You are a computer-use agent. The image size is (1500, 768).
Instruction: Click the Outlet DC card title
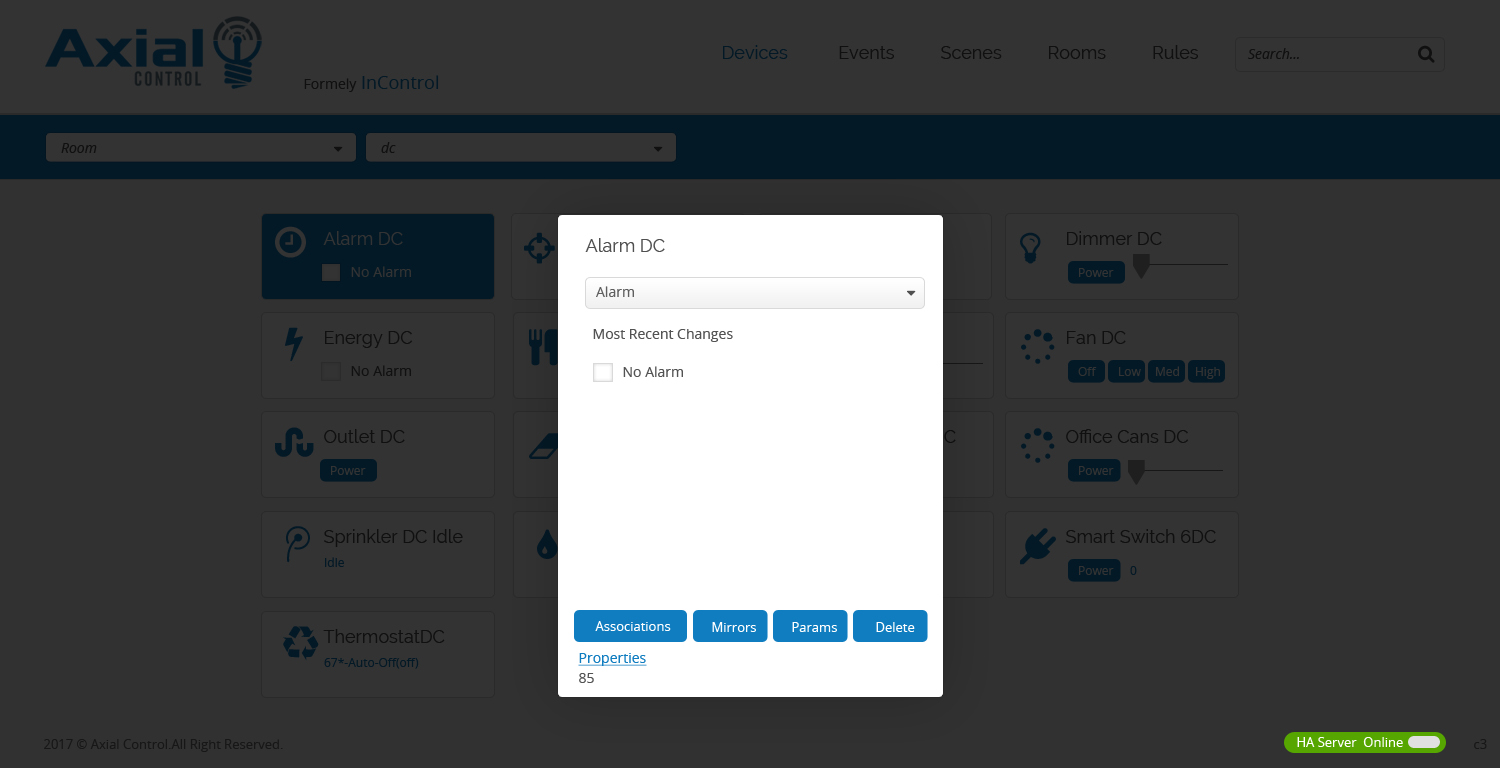tap(364, 437)
